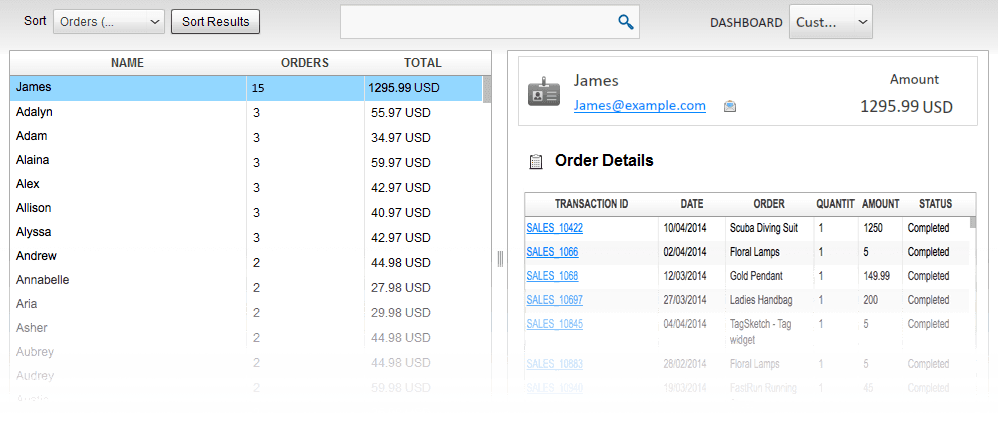
Task: Open transaction SALES_10422
Action: (x=554, y=228)
